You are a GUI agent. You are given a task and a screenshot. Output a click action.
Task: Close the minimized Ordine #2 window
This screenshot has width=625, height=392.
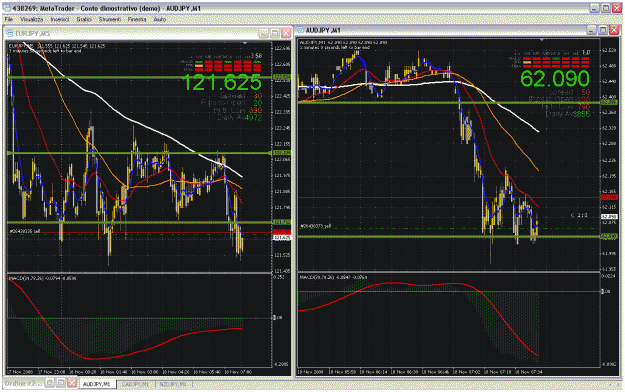72,383
